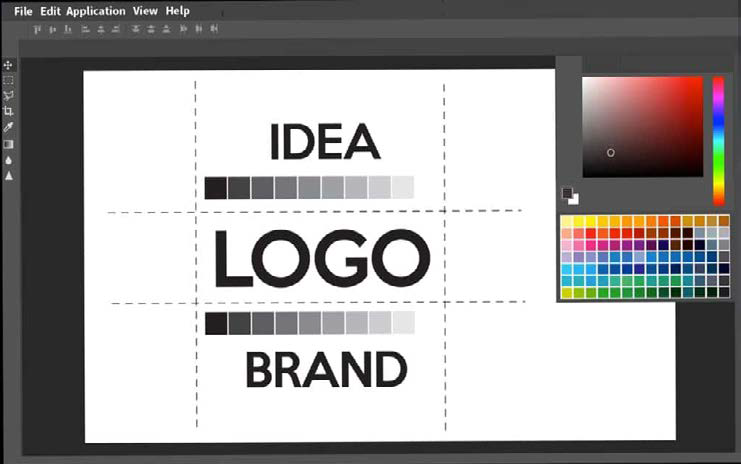Click the vertical rainbow hue slider

pyautogui.click(x=718, y=141)
